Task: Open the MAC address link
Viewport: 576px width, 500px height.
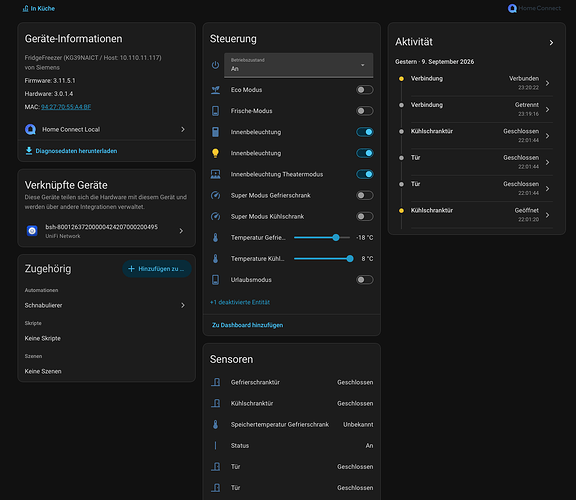Action: point(66,107)
